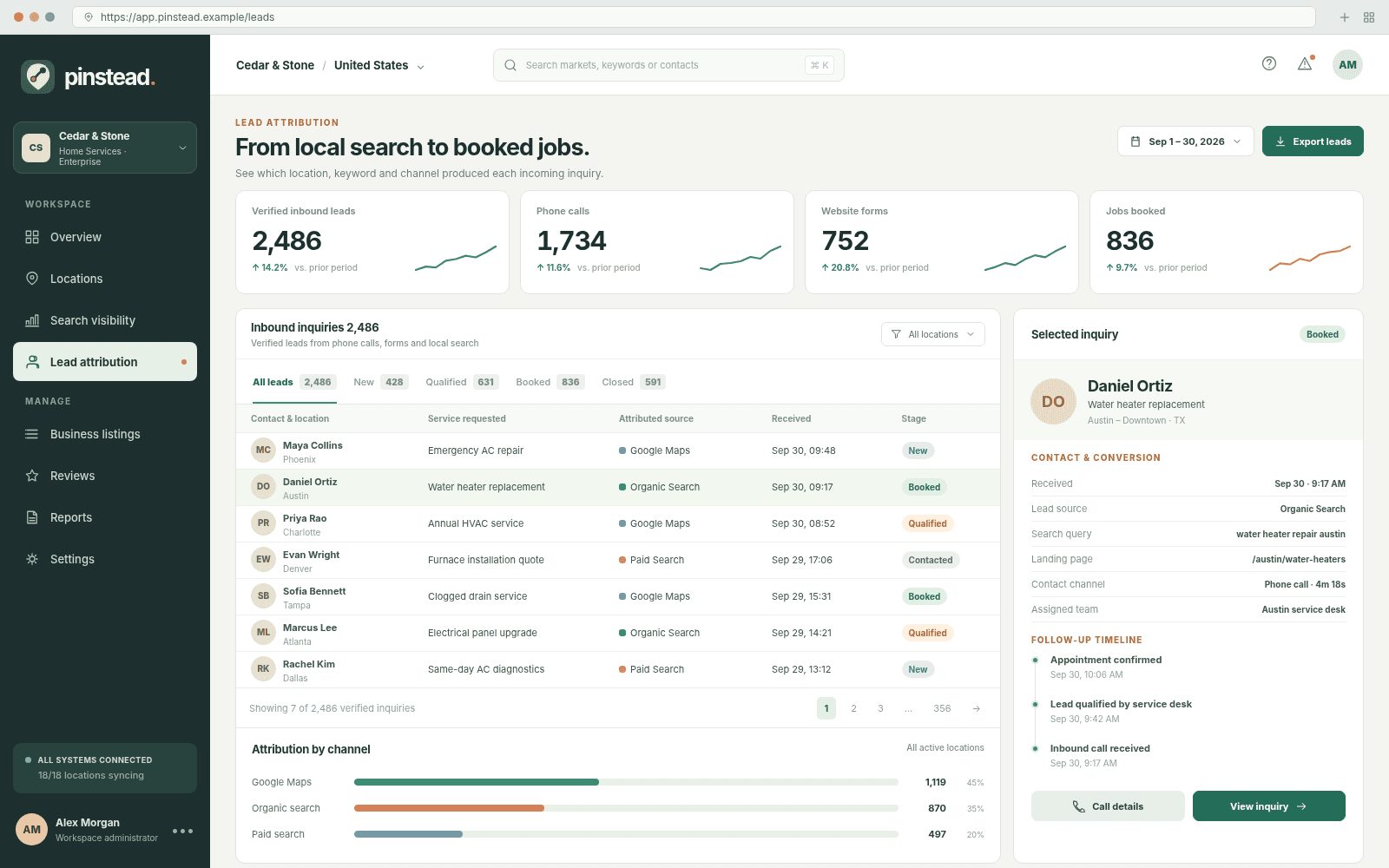Switch to the Qualified leads tab
The width and height of the screenshot is (1389, 868).
click(x=462, y=382)
